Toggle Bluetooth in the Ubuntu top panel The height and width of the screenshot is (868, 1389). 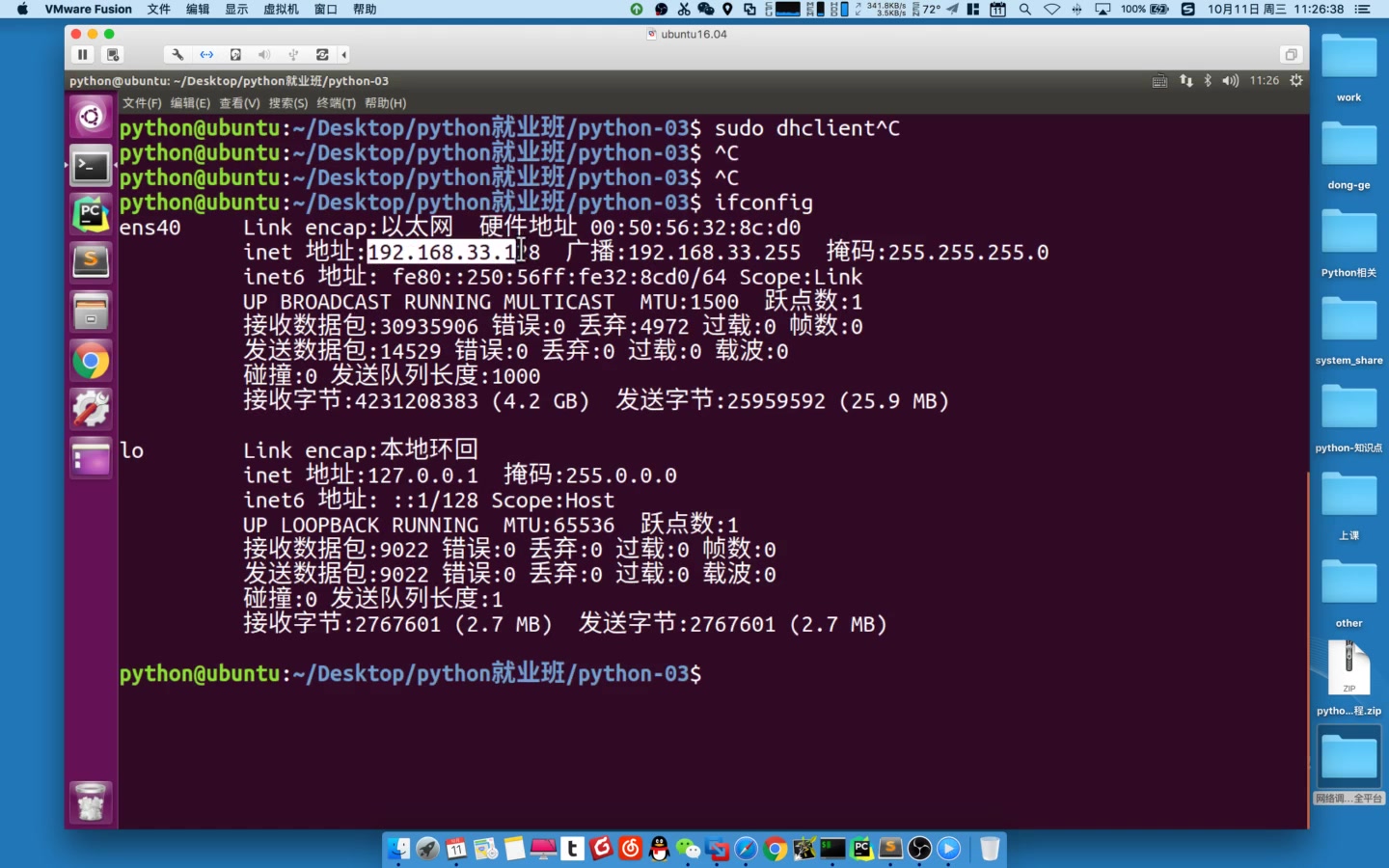click(x=1208, y=81)
